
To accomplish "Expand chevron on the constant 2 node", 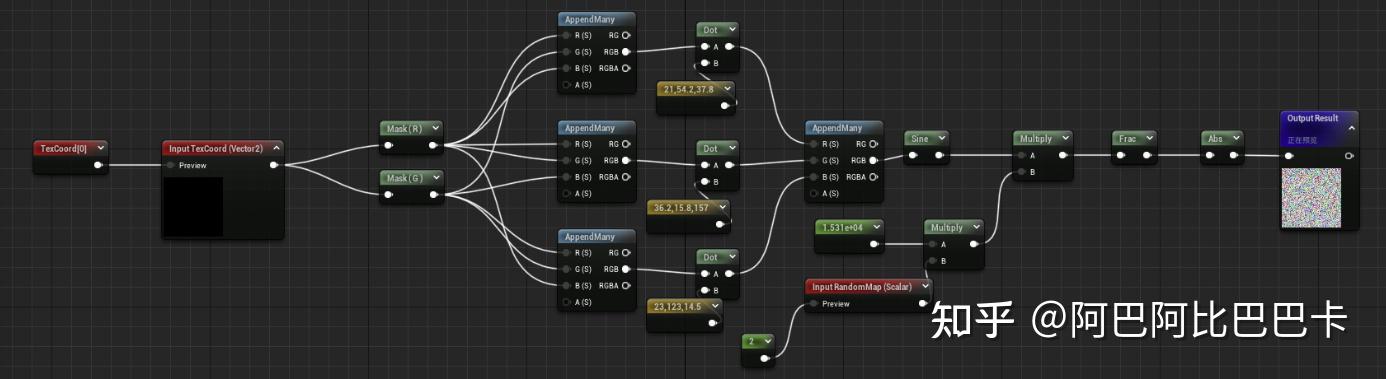I will point(768,340).
